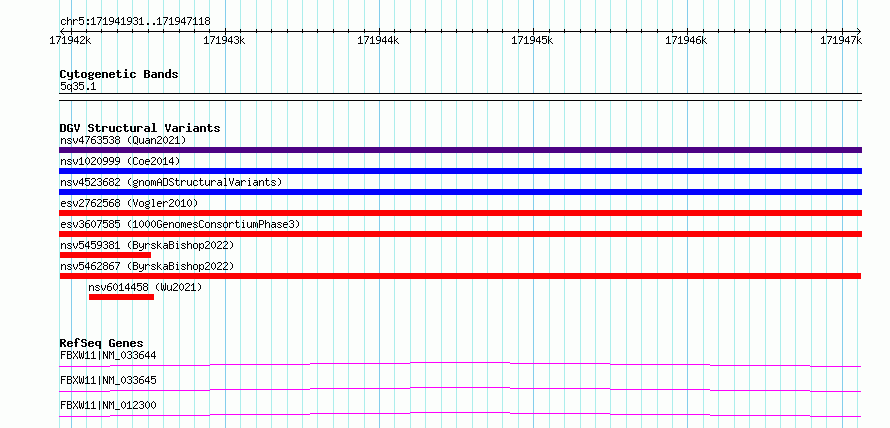Open variant nsv5462867 (ByrskaBishop2022) label
This screenshot has width=890, height=428.
147,266
